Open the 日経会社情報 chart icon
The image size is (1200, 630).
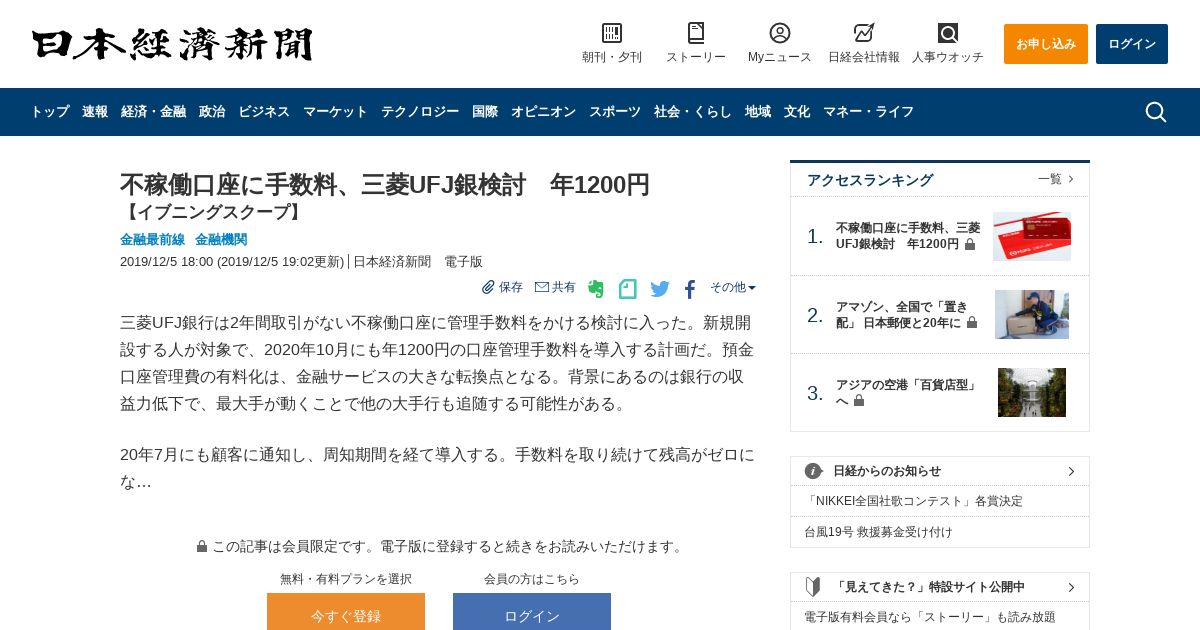click(x=864, y=33)
